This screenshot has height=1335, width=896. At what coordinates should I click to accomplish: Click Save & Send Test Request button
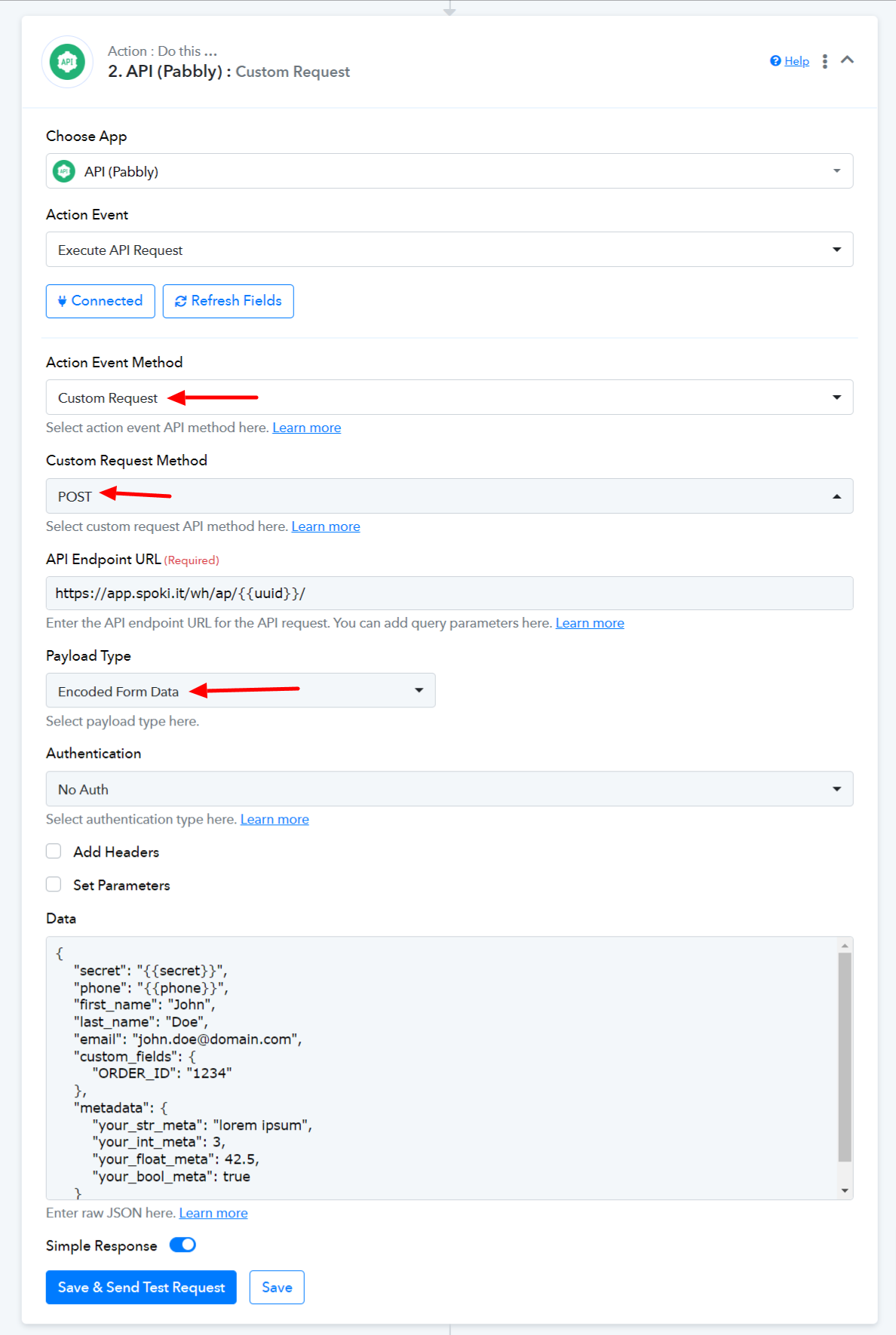click(x=141, y=1287)
